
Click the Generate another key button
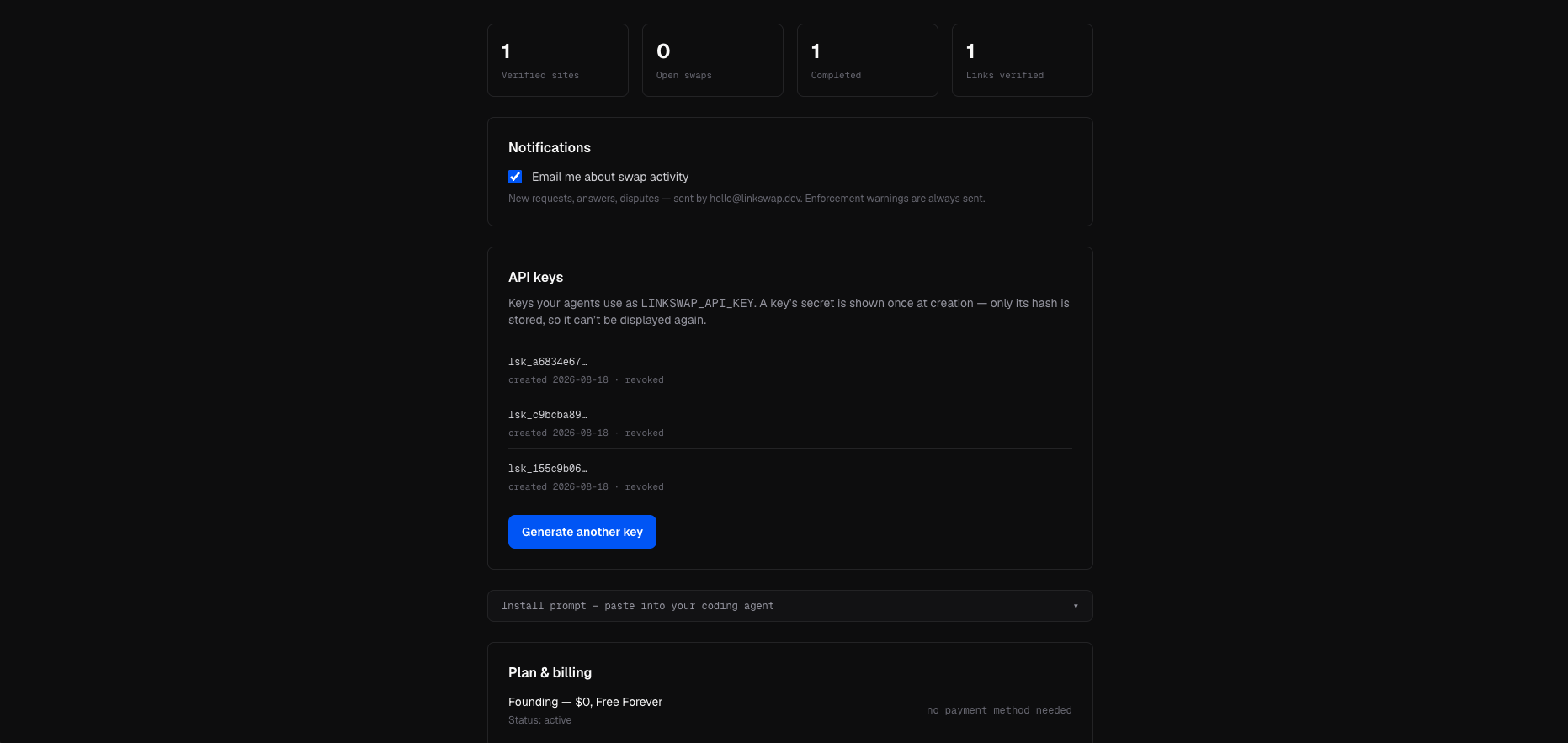click(582, 532)
